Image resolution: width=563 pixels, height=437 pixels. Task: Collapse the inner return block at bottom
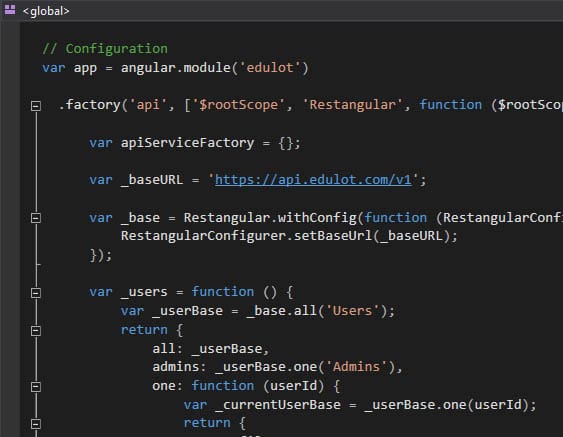(x=36, y=424)
